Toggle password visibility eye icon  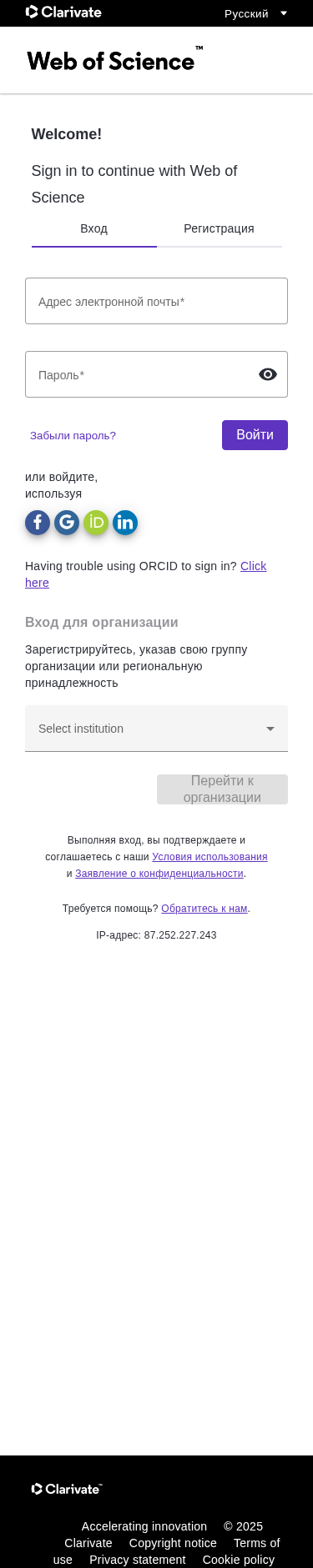coord(268,374)
